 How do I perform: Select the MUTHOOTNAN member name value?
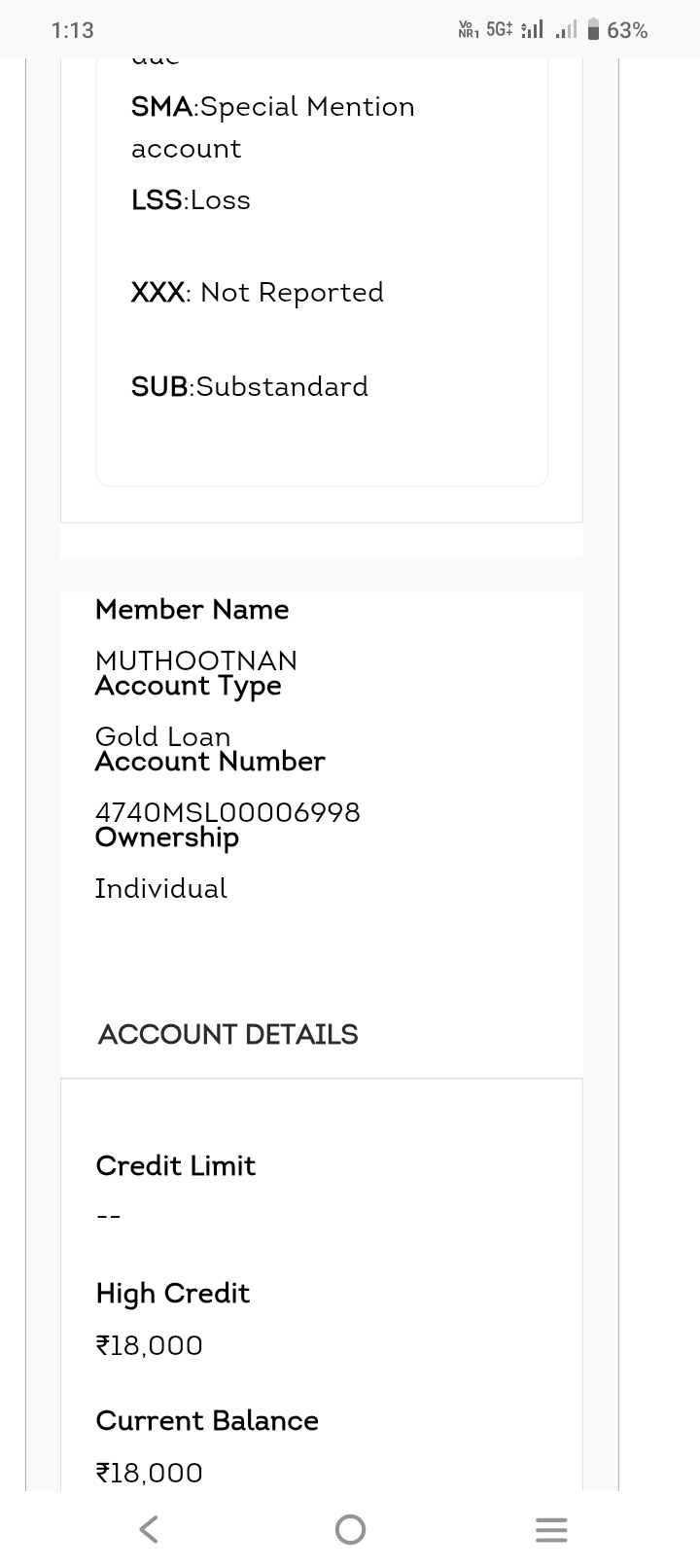(x=195, y=659)
